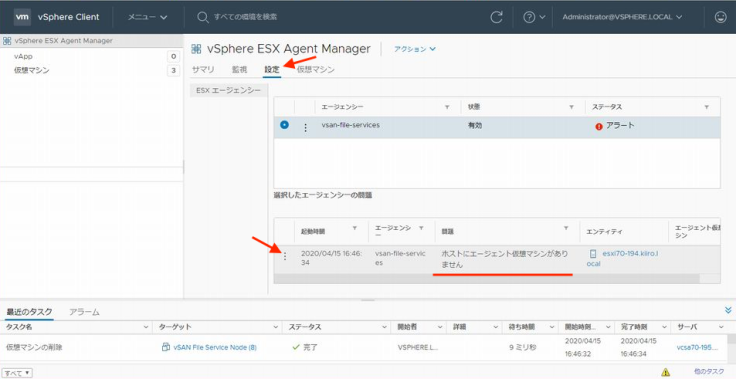Refresh using the circular arrow icon
The width and height of the screenshot is (736, 379).
pos(496,17)
